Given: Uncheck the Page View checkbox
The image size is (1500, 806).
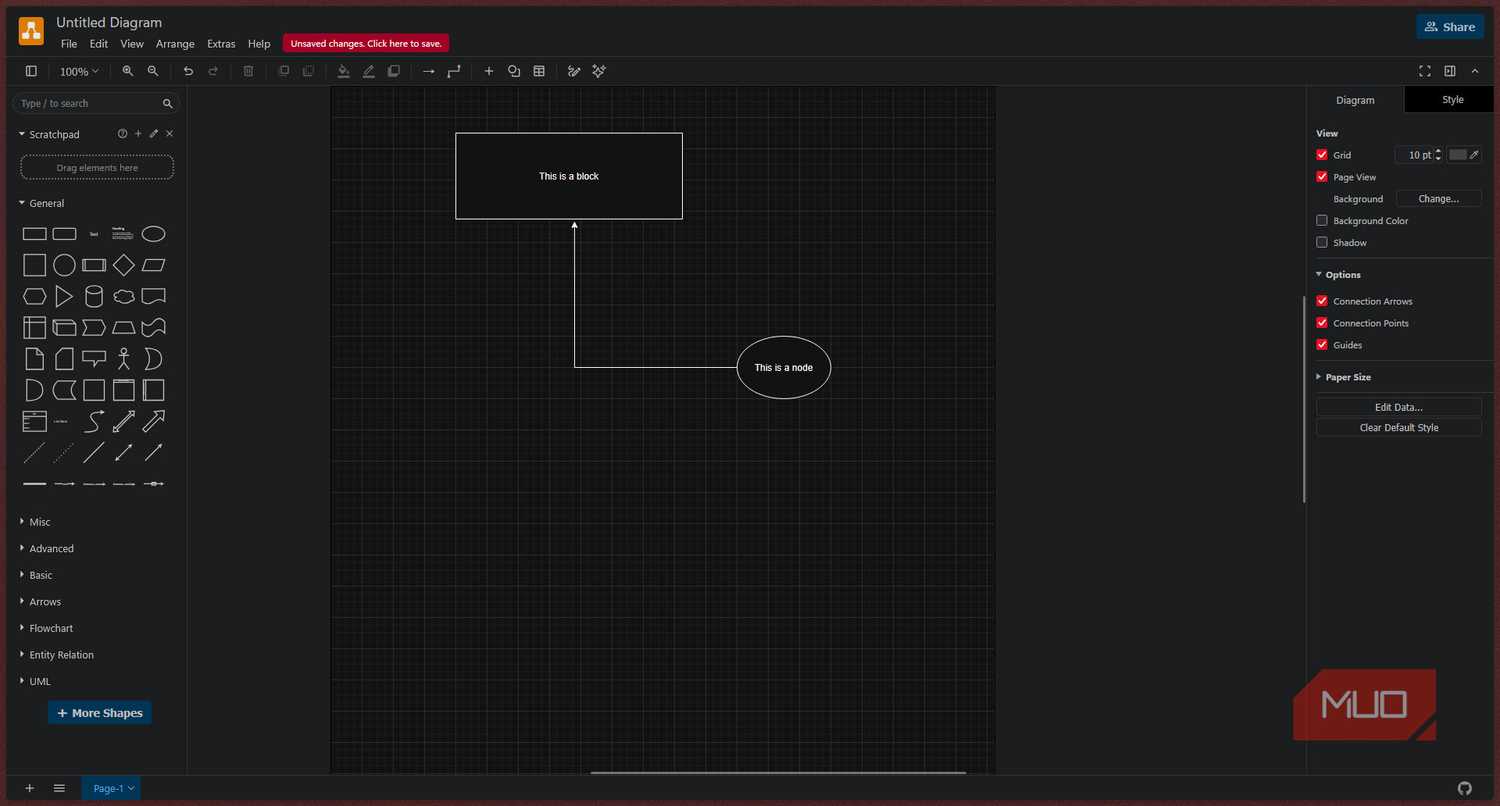Looking at the screenshot, I should tap(1322, 177).
